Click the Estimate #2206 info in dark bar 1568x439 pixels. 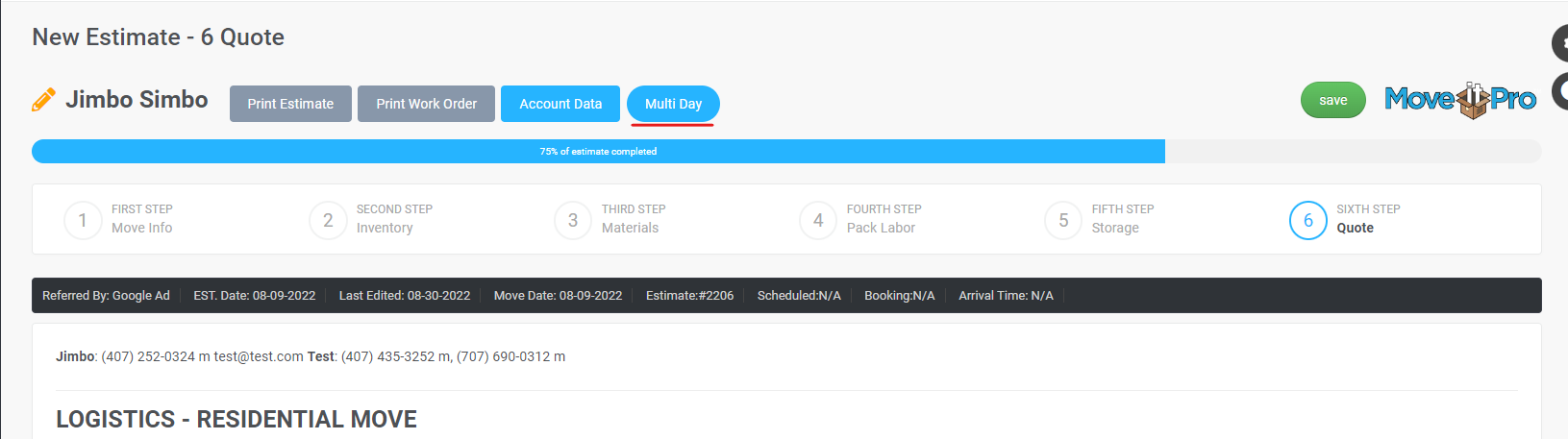pos(689,296)
